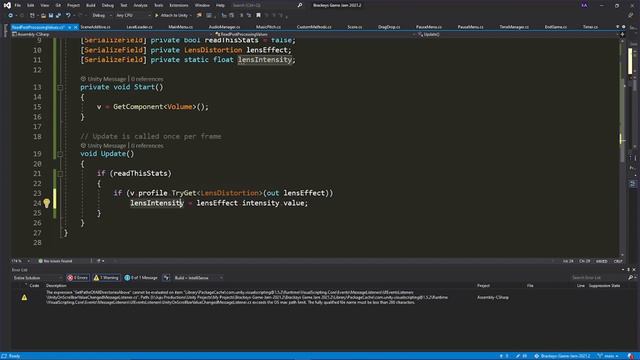
Task: Click the Open File folder icon
Action: [43, 16]
